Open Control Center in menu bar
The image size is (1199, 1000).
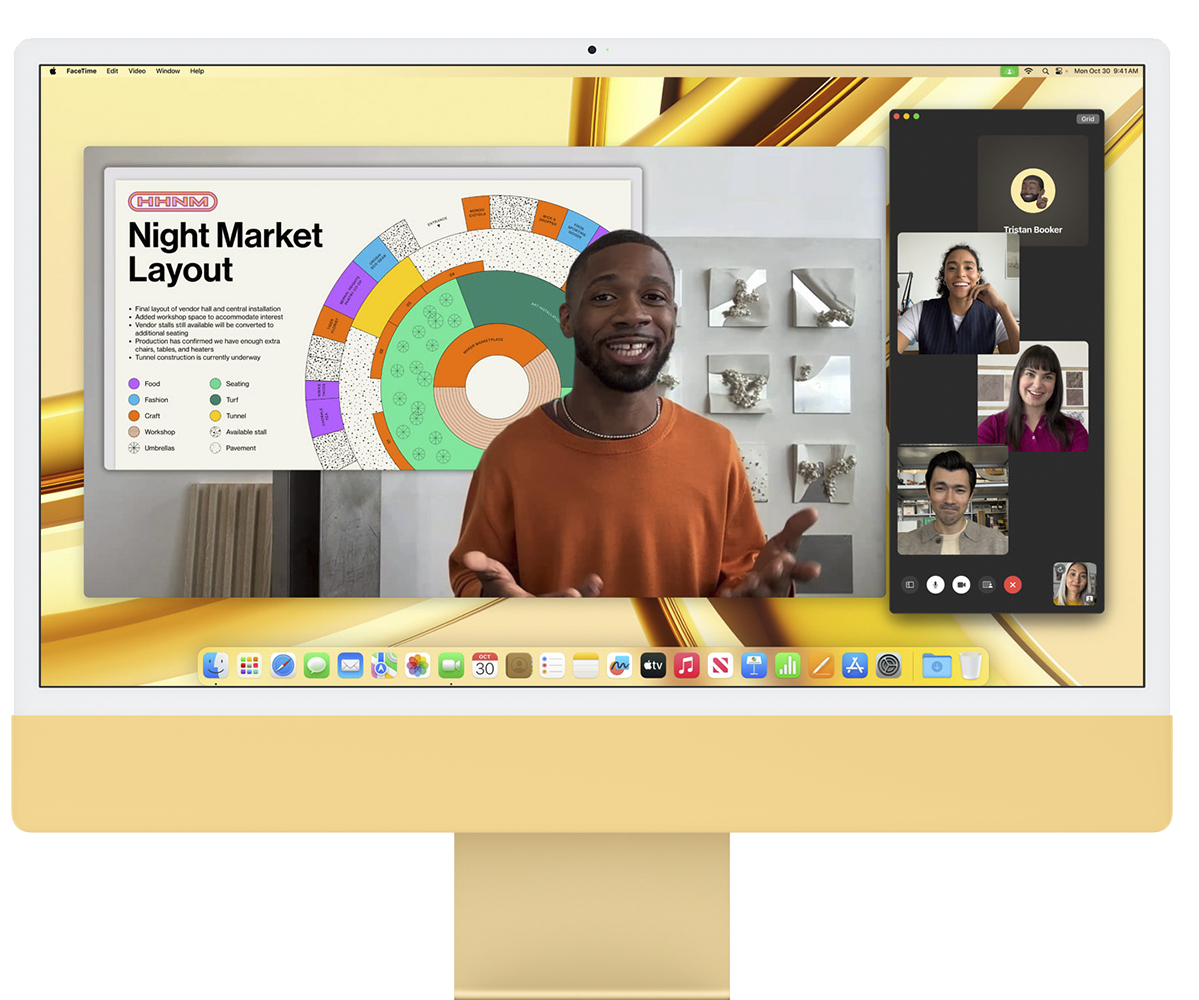(1059, 71)
